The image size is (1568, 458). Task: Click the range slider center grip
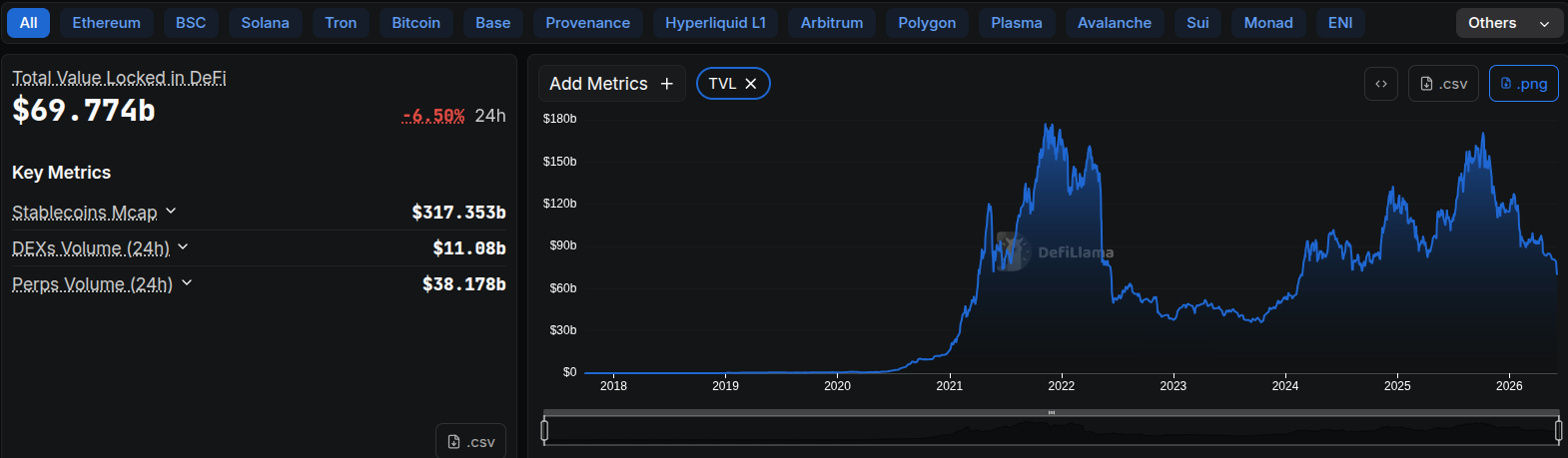coord(1051,412)
